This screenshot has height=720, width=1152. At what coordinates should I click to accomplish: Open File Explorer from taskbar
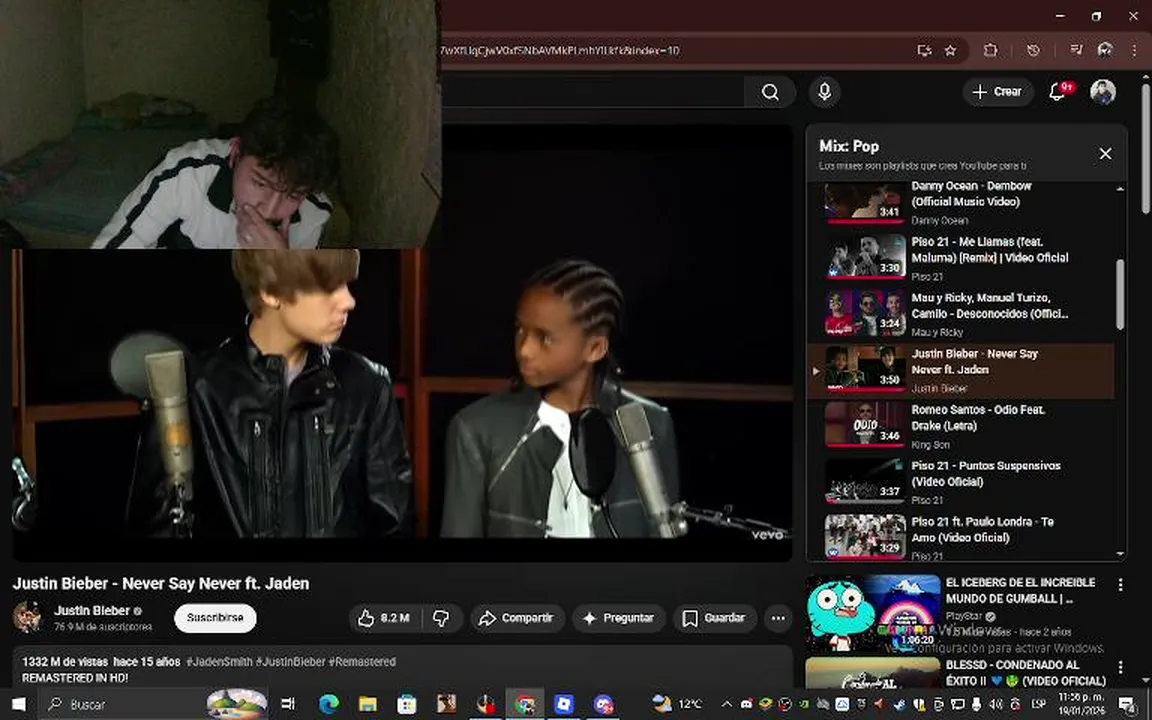click(x=367, y=704)
